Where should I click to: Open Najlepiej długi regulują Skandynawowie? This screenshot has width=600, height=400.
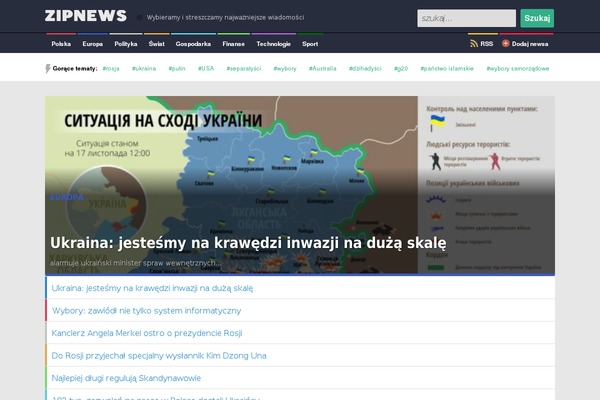point(126,378)
